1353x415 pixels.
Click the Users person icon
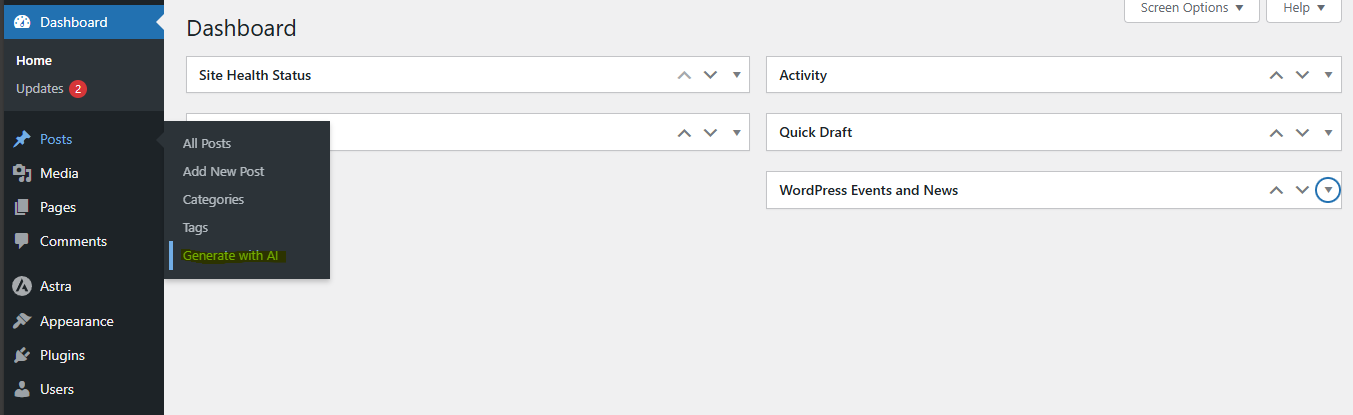coord(22,390)
